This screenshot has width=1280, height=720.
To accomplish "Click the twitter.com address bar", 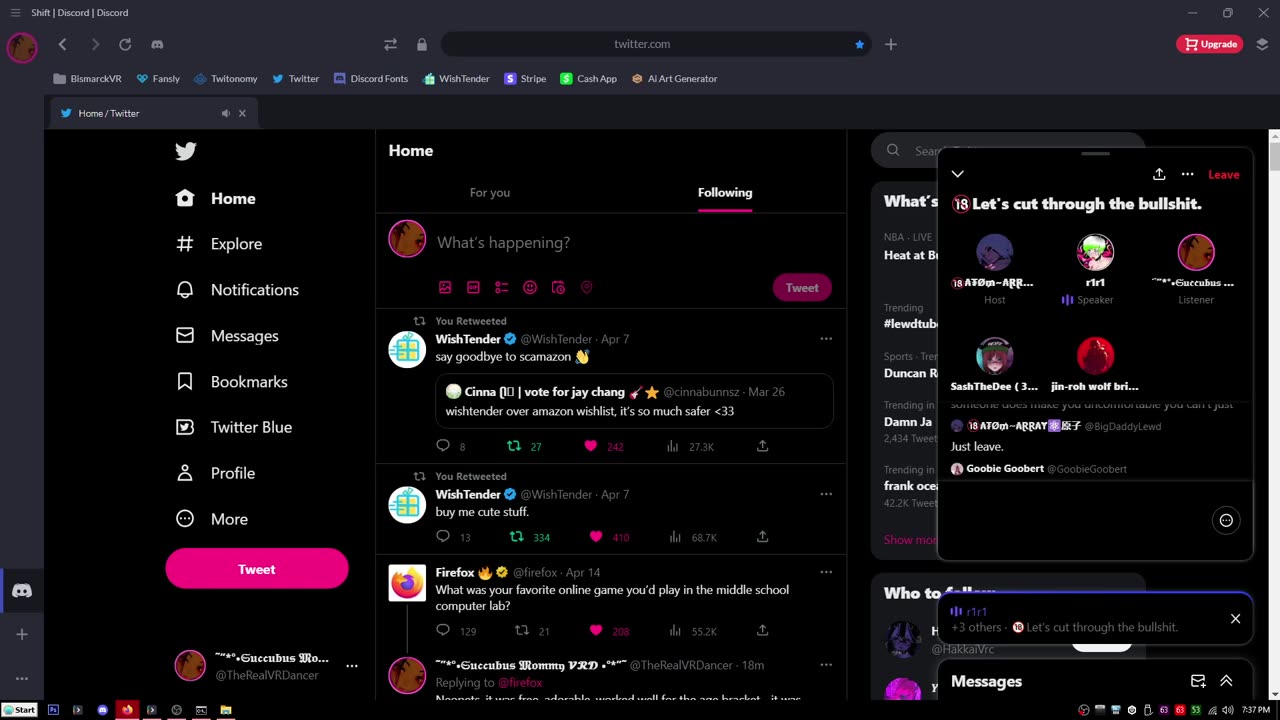I will (x=642, y=44).
